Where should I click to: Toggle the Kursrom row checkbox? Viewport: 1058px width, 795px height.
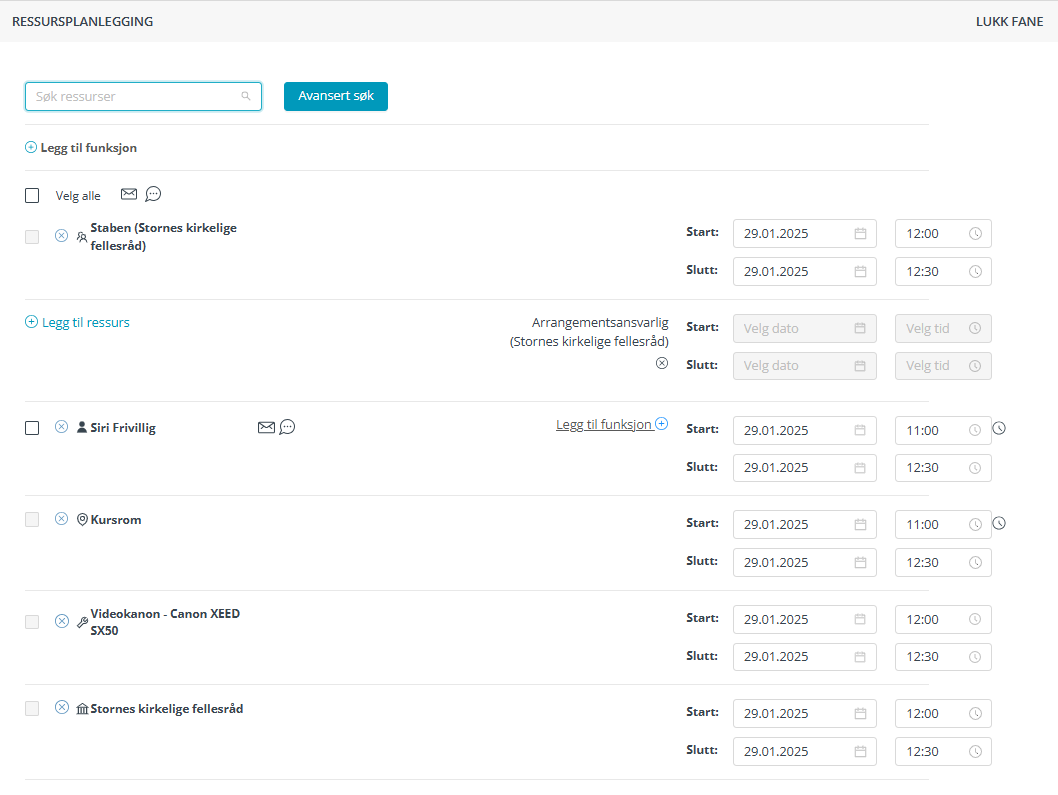click(32, 520)
